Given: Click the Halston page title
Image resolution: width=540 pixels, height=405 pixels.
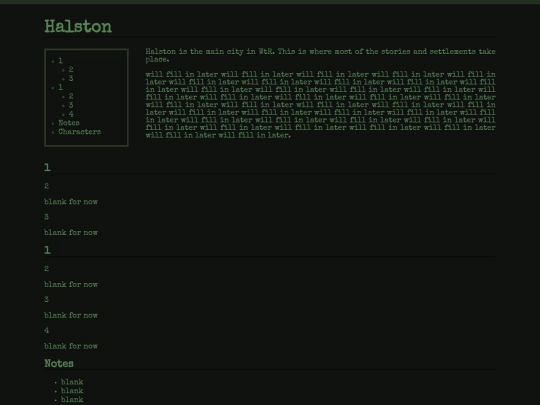Looking at the screenshot, I should [78, 27].
